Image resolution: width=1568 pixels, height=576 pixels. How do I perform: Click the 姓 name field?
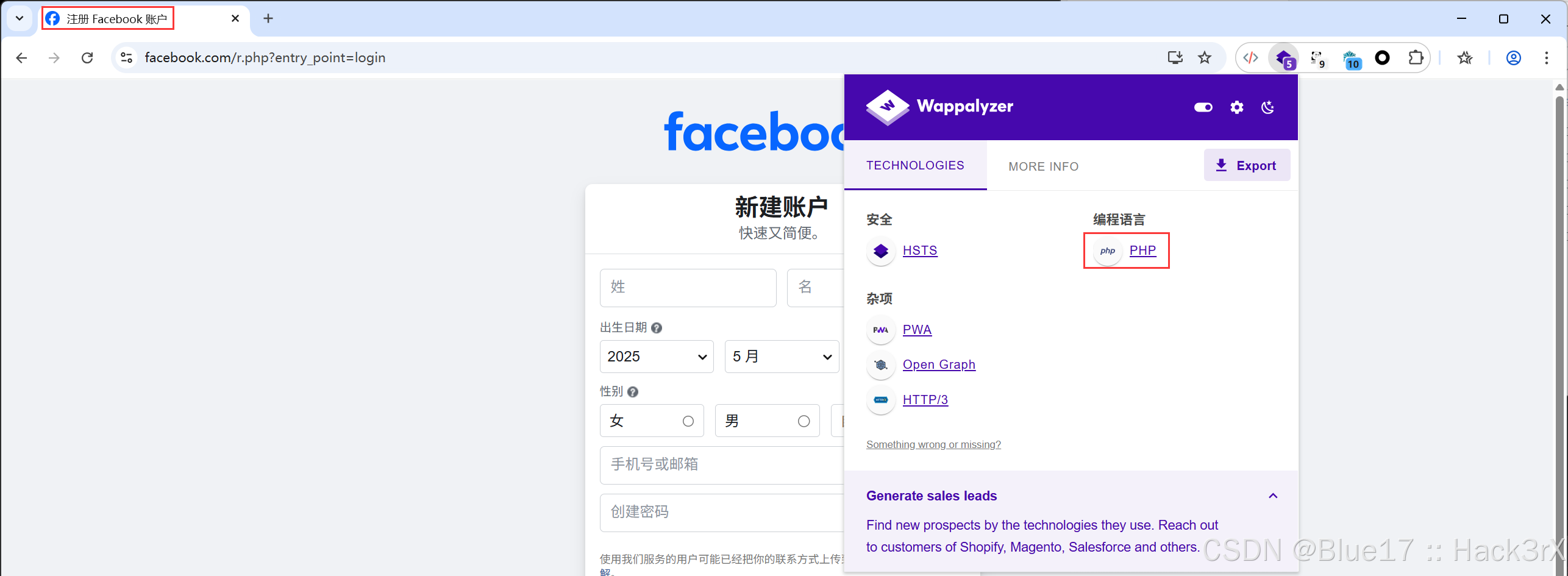point(688,288)
